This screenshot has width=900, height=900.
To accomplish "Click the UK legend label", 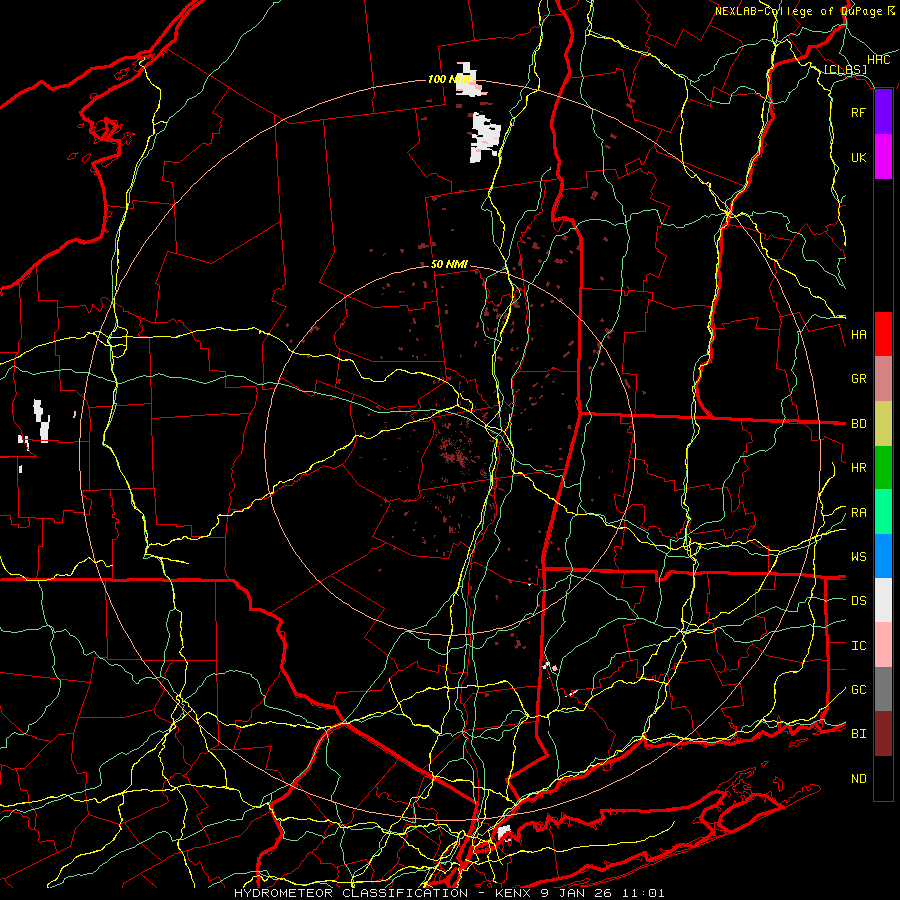I will point(859,157).
